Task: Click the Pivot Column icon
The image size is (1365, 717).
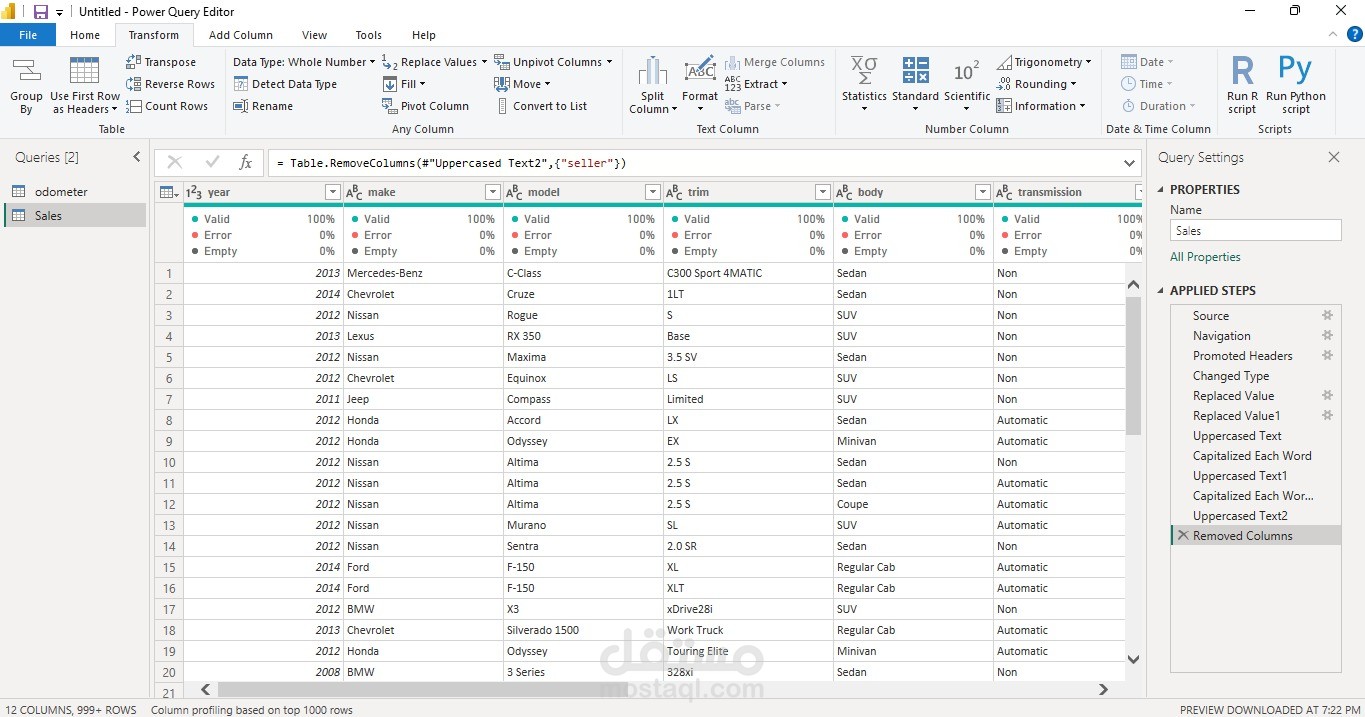Action: tap(390, 106)
